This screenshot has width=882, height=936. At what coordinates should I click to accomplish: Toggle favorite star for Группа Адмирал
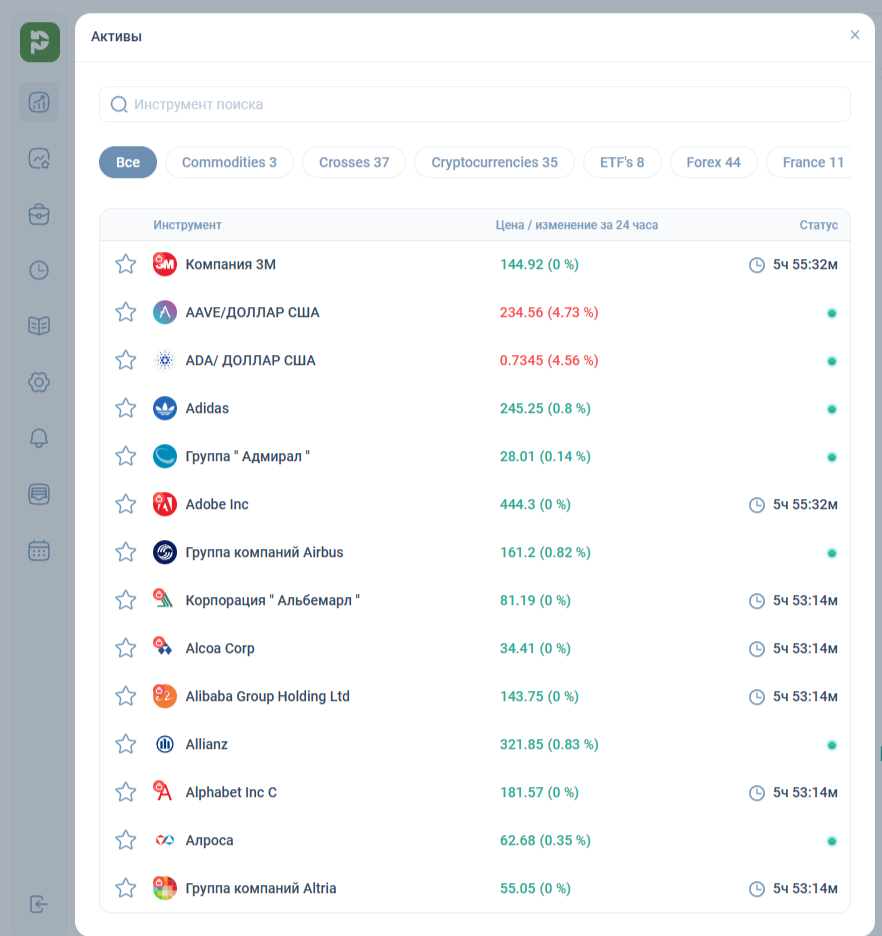click(x=126, y=456)
